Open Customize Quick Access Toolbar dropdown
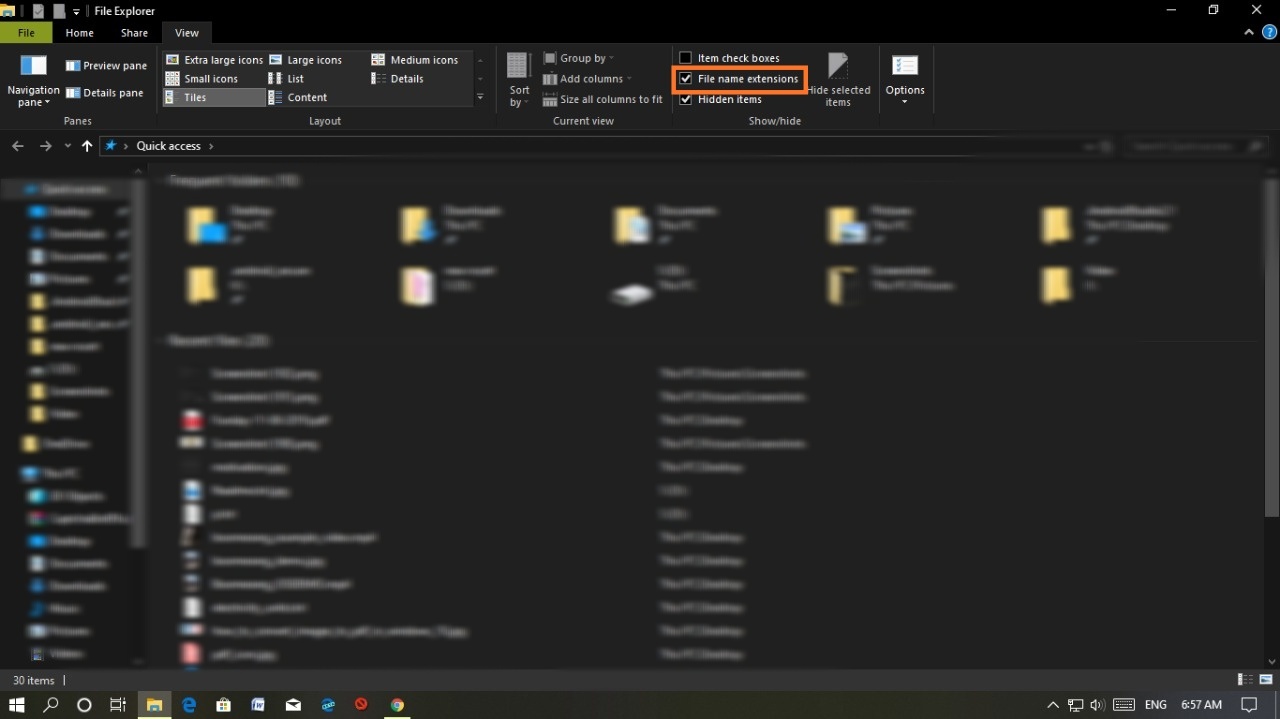This screenshot has height=719, width=1280. [x=77, y=12]
